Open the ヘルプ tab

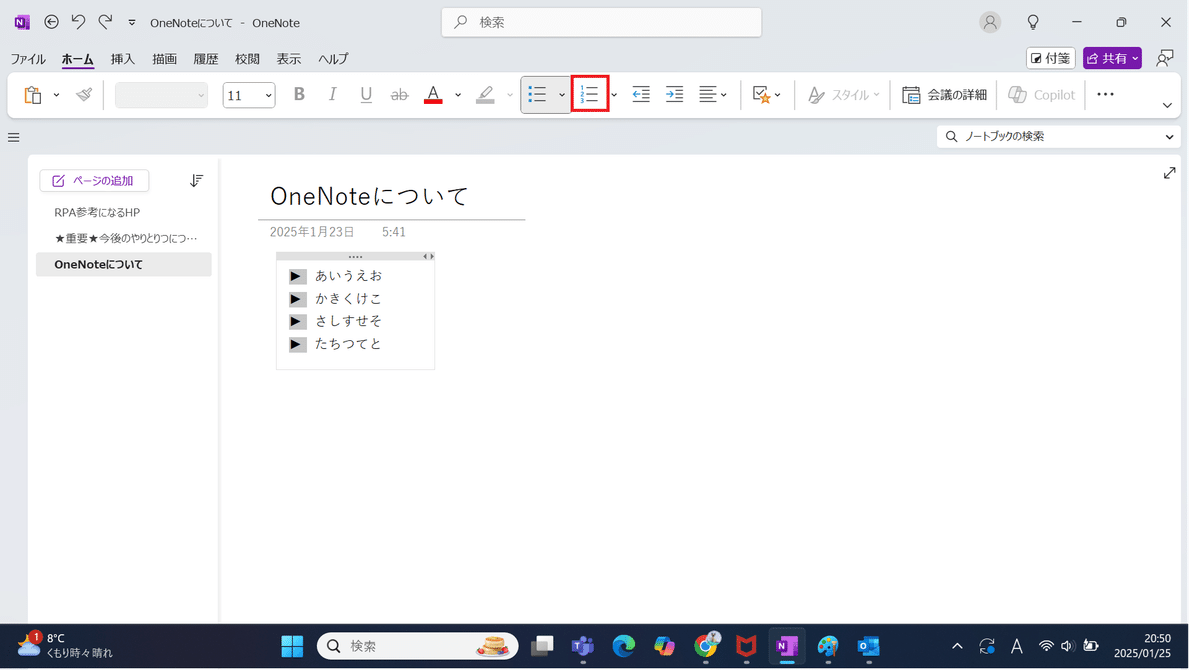333,59
